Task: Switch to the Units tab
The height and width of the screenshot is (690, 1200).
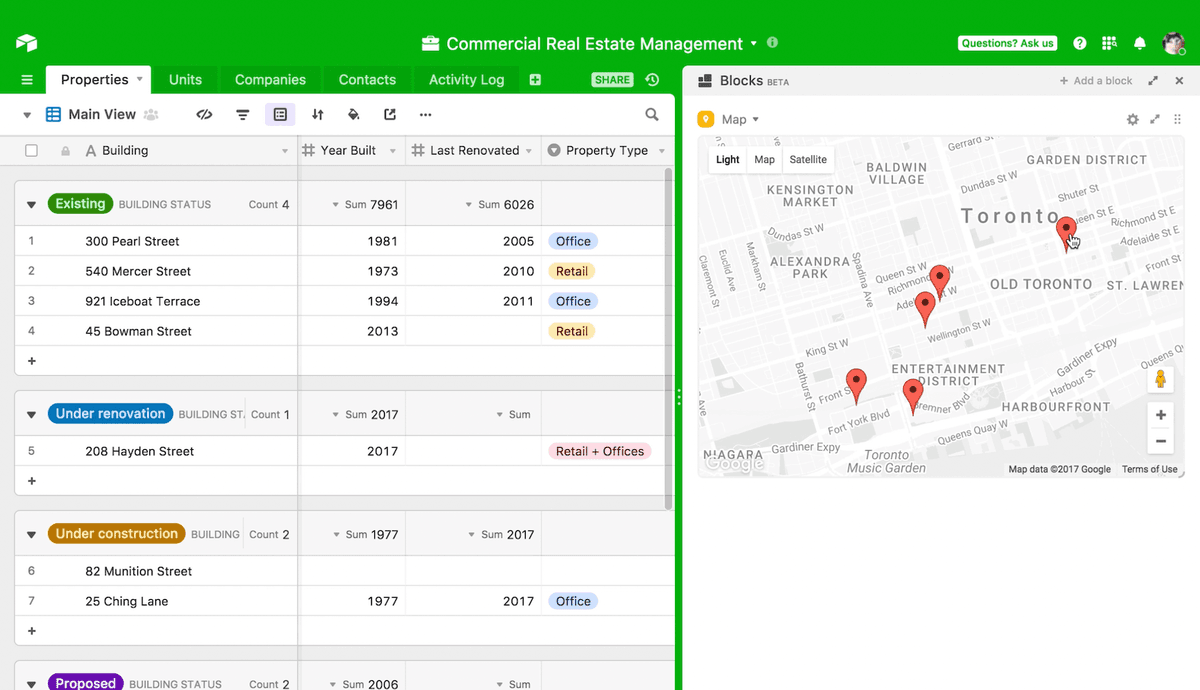Action: (x=185, y=80)
